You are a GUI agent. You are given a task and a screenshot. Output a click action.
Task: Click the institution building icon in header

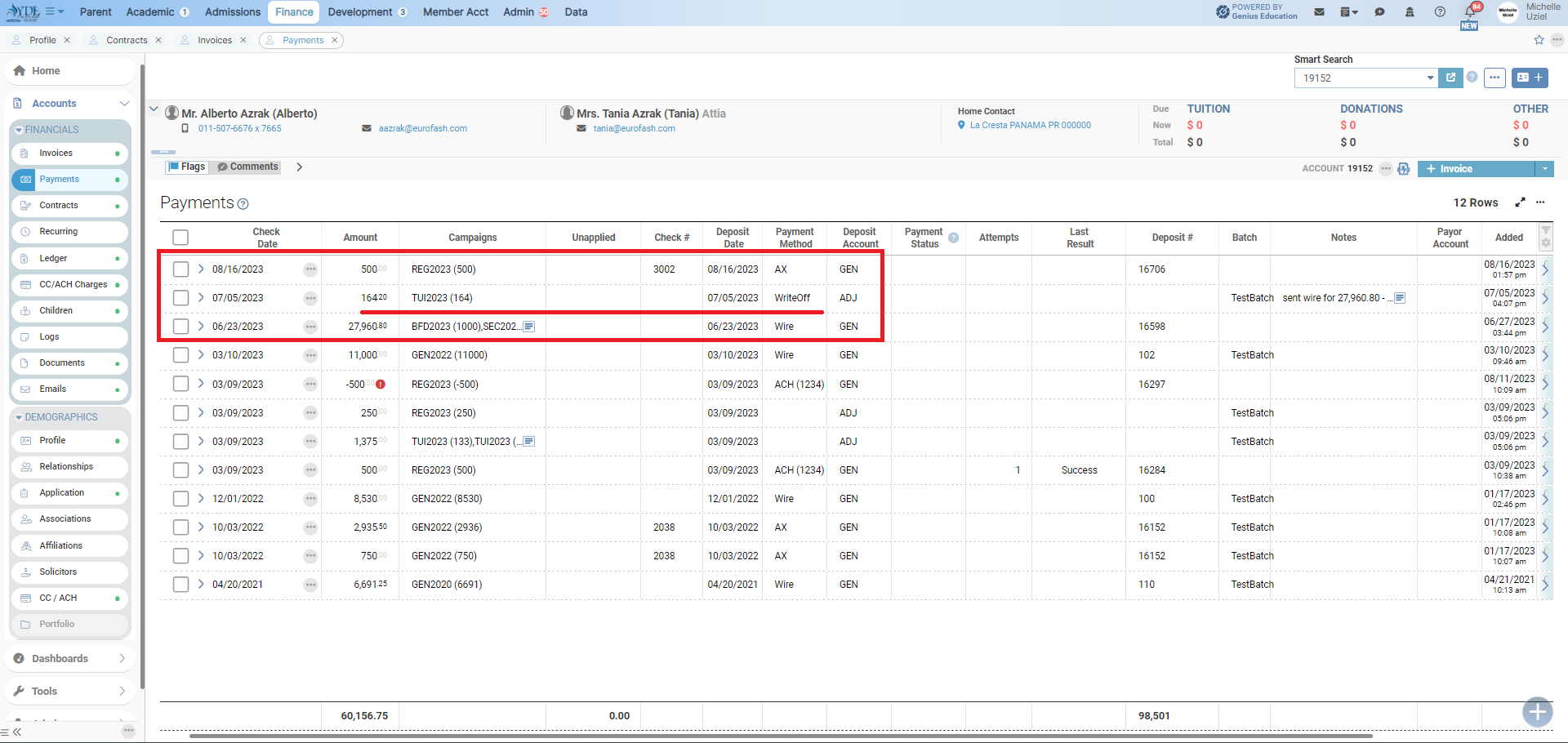[x=1410, y=12]
